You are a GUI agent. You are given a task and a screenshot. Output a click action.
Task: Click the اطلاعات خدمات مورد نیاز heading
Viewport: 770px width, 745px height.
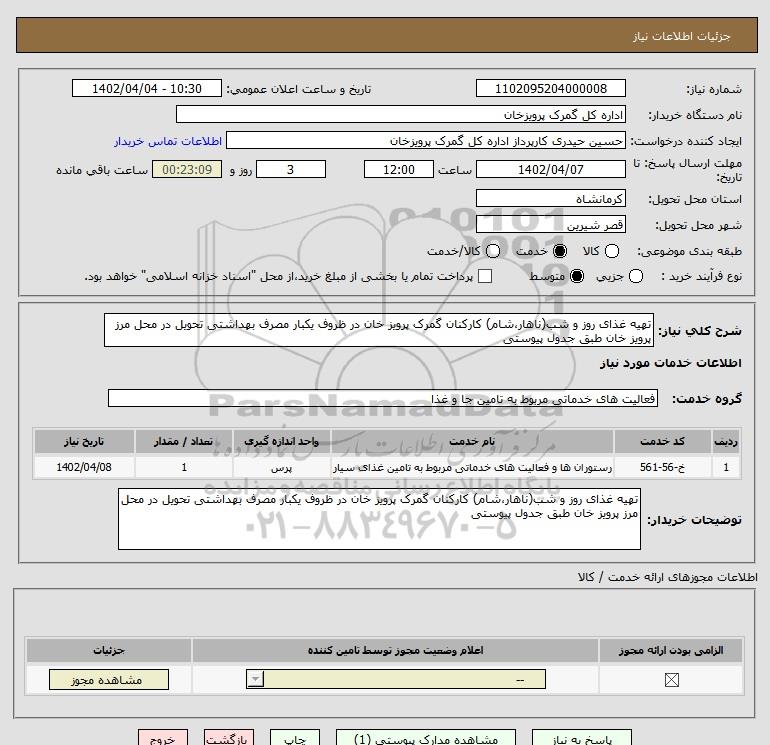(x=670, y=363)
